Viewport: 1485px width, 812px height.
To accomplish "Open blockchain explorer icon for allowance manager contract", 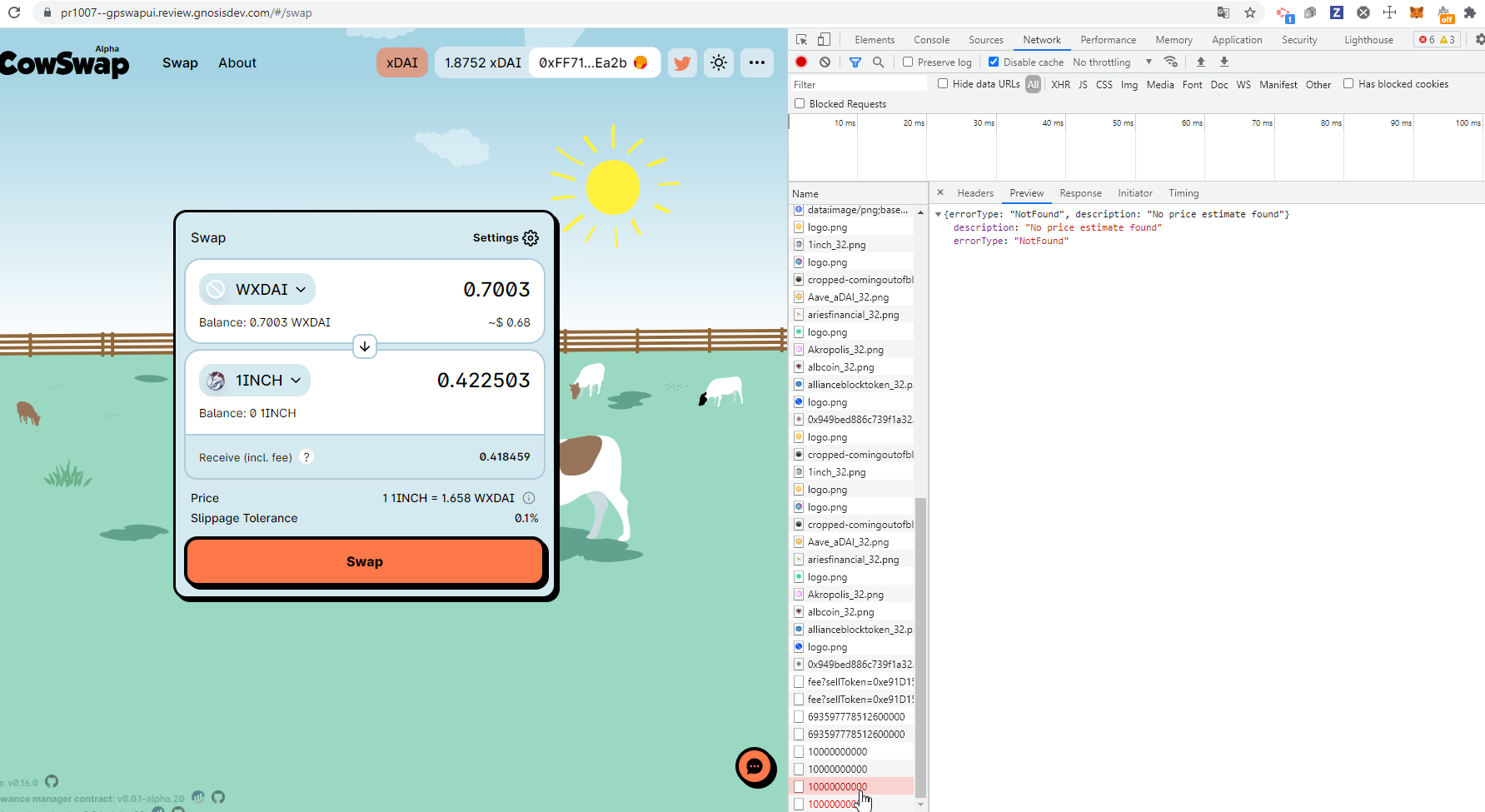I will [x=198, y=797].
